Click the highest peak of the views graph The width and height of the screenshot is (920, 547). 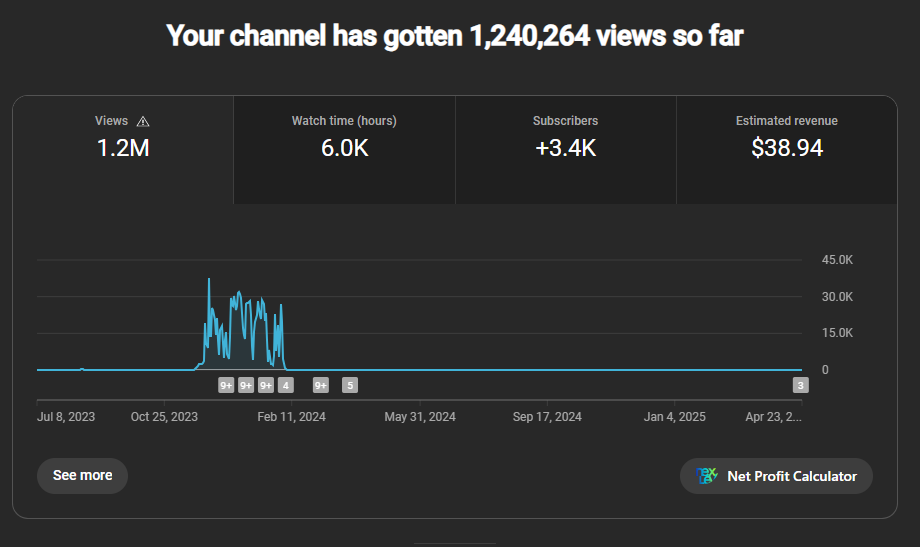209,279
